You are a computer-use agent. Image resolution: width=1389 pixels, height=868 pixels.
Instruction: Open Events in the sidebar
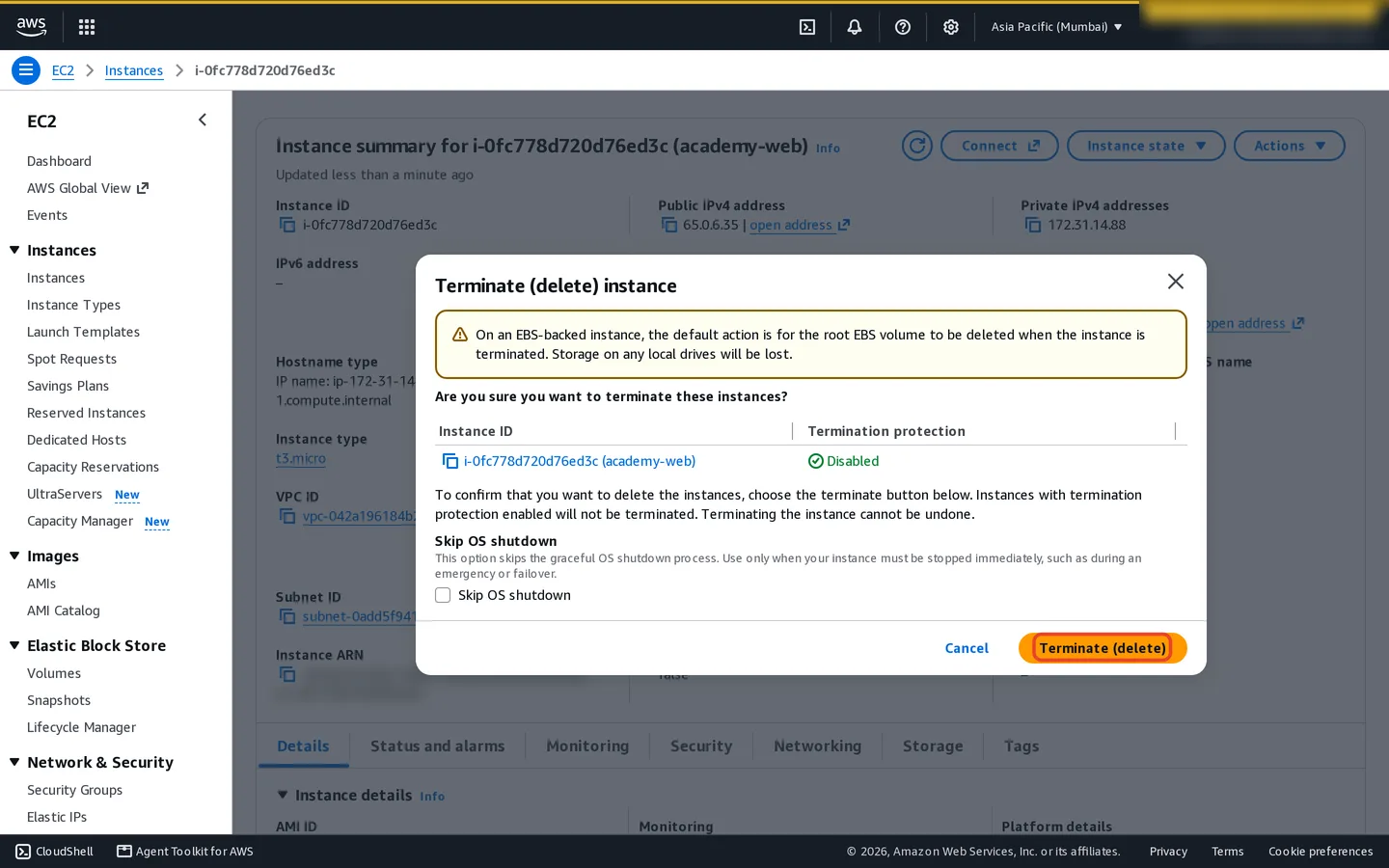tap(47, 215)
